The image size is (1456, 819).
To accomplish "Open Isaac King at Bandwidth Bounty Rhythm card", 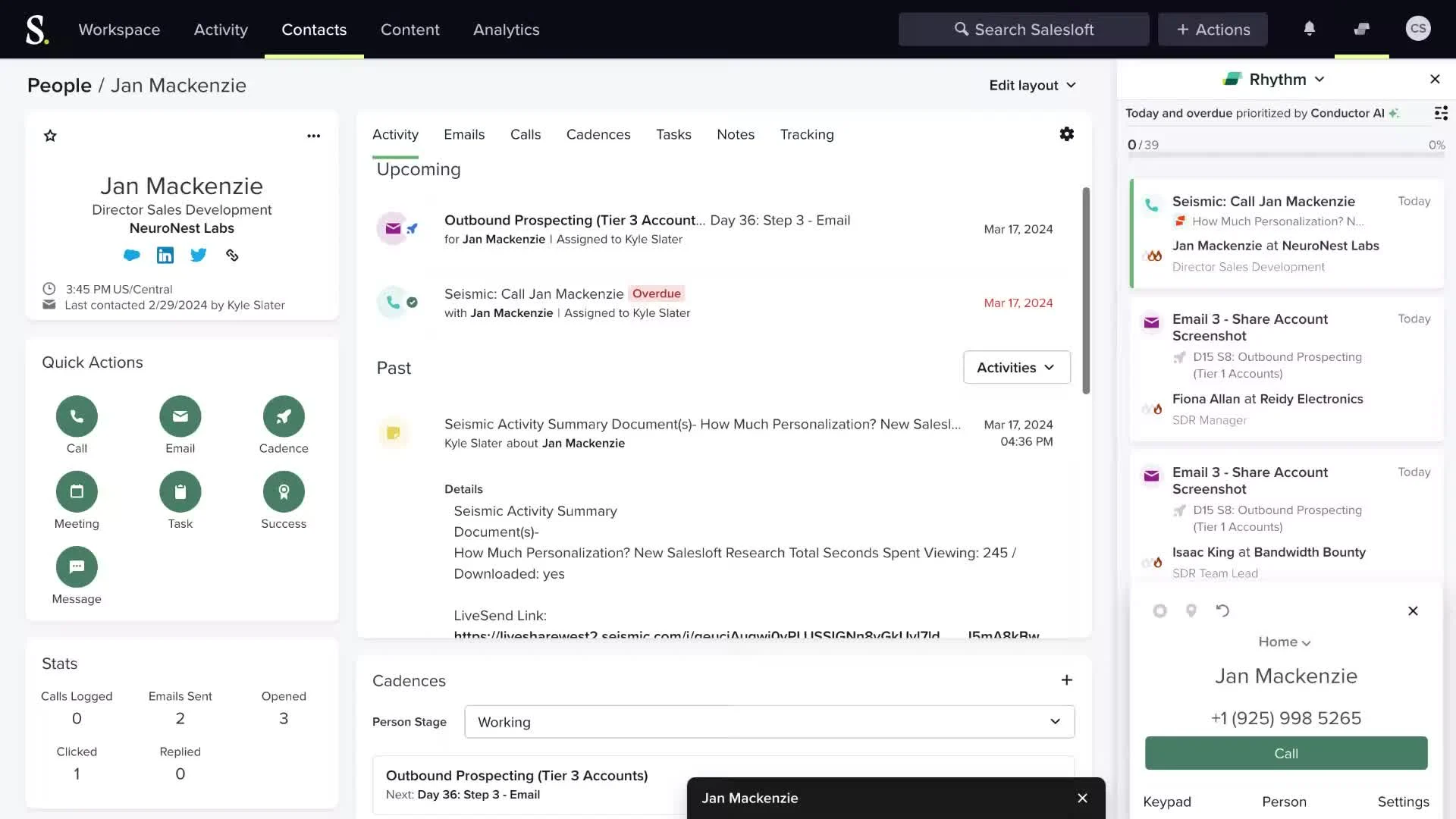I will [x=1286, y=516].
